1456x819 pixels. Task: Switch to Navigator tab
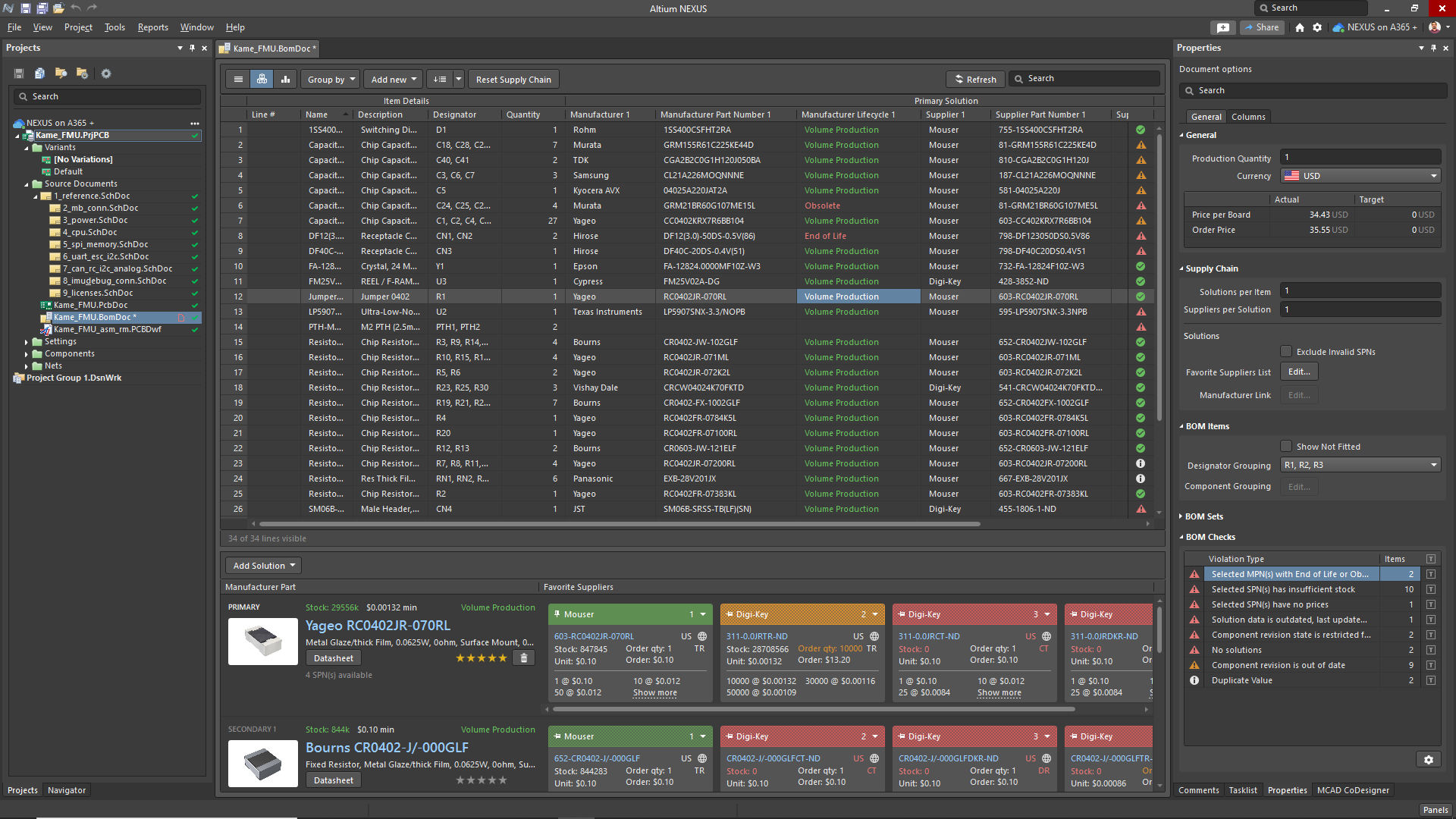(67, 790)
